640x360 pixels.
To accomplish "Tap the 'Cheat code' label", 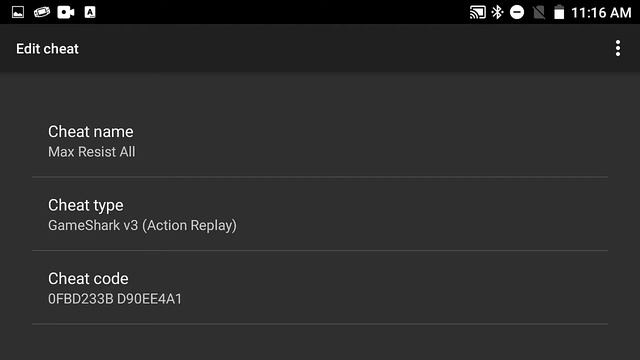I will coord(88,278).
